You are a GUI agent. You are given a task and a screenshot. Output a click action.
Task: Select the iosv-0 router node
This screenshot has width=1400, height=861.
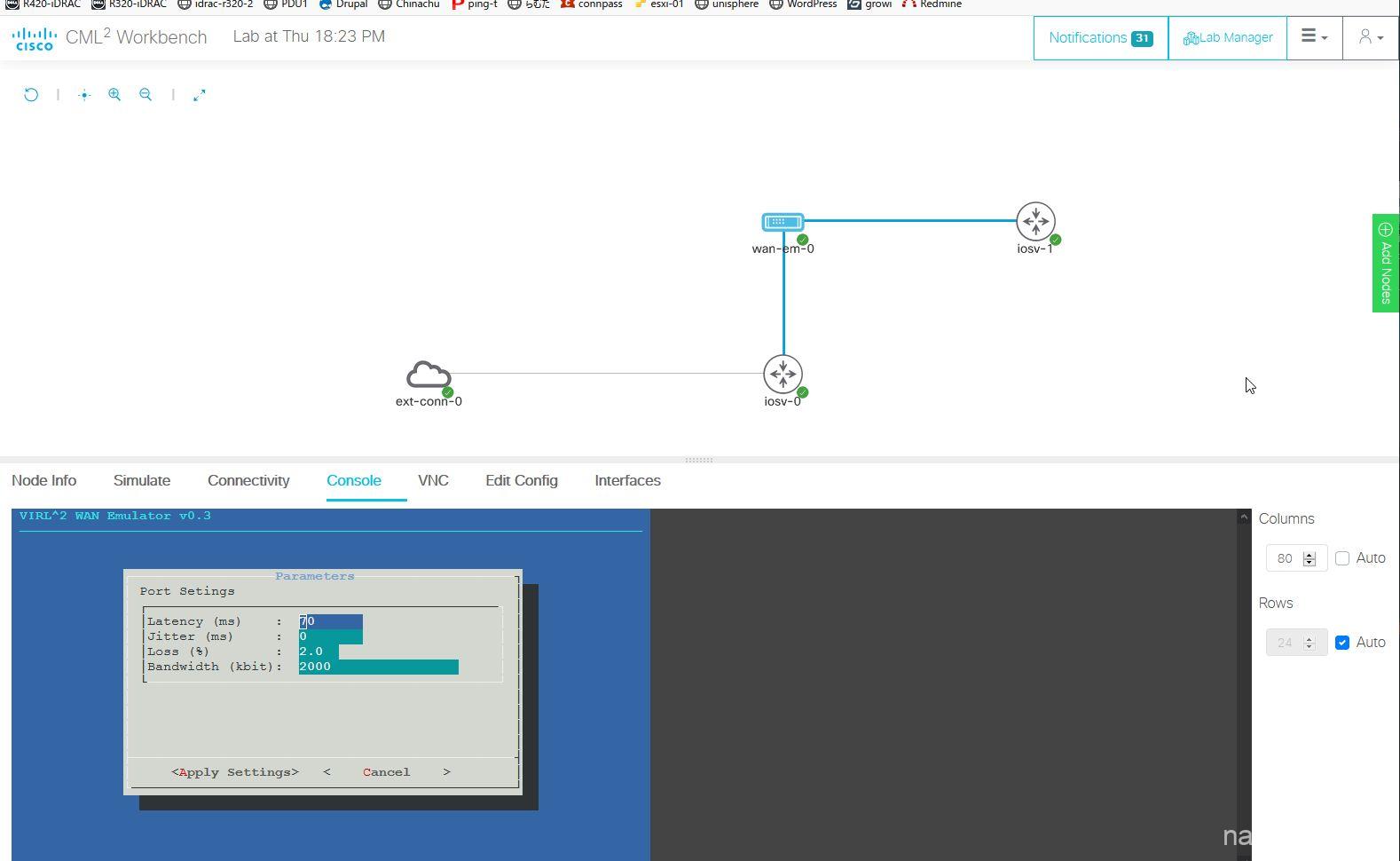(x=783, y=375)
